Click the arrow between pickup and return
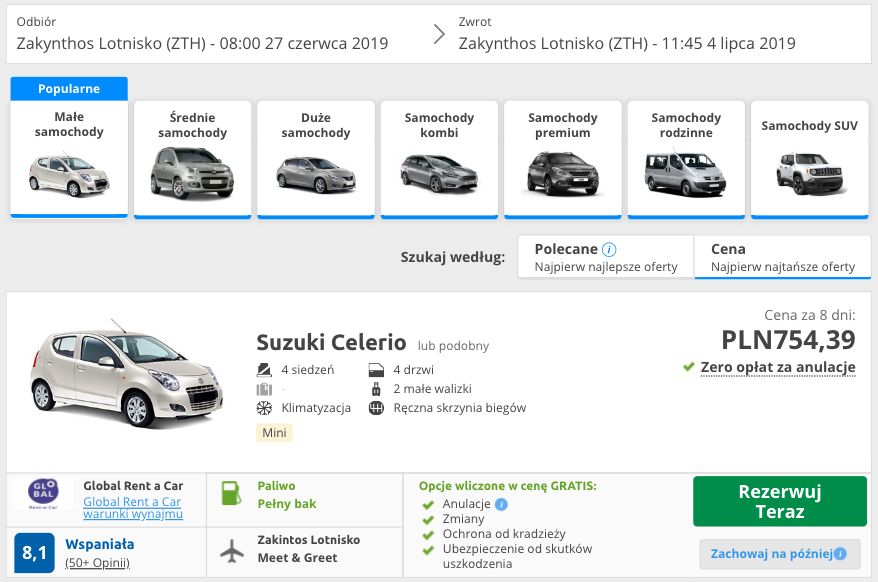This screenshot has width=878, height=582. (x=440, y=34)
